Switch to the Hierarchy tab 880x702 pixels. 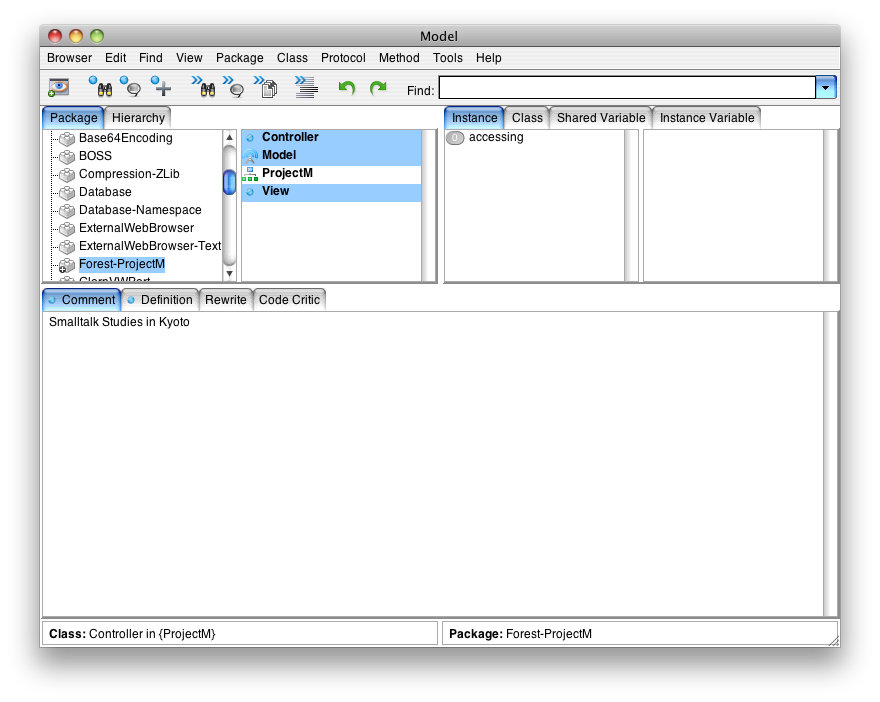pyautogui.click(x=138, y=118)
